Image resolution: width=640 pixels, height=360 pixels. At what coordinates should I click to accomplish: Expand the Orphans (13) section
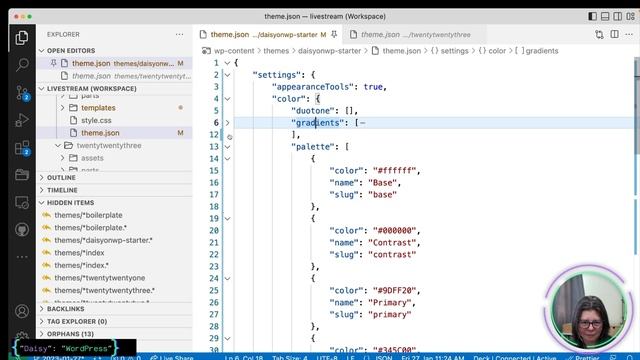pos(42,334)
